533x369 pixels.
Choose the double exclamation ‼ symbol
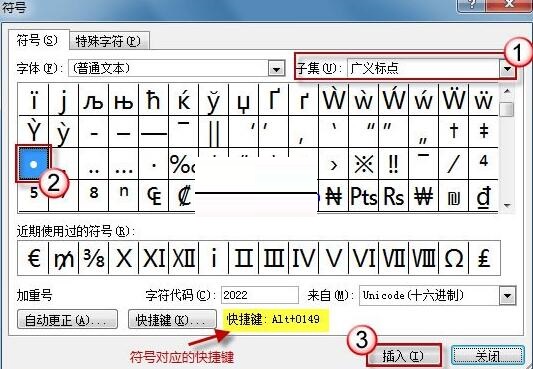[394, 164]
